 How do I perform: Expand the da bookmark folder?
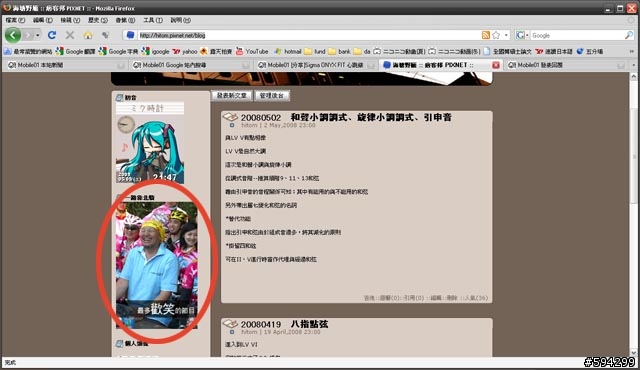point(362,51)
